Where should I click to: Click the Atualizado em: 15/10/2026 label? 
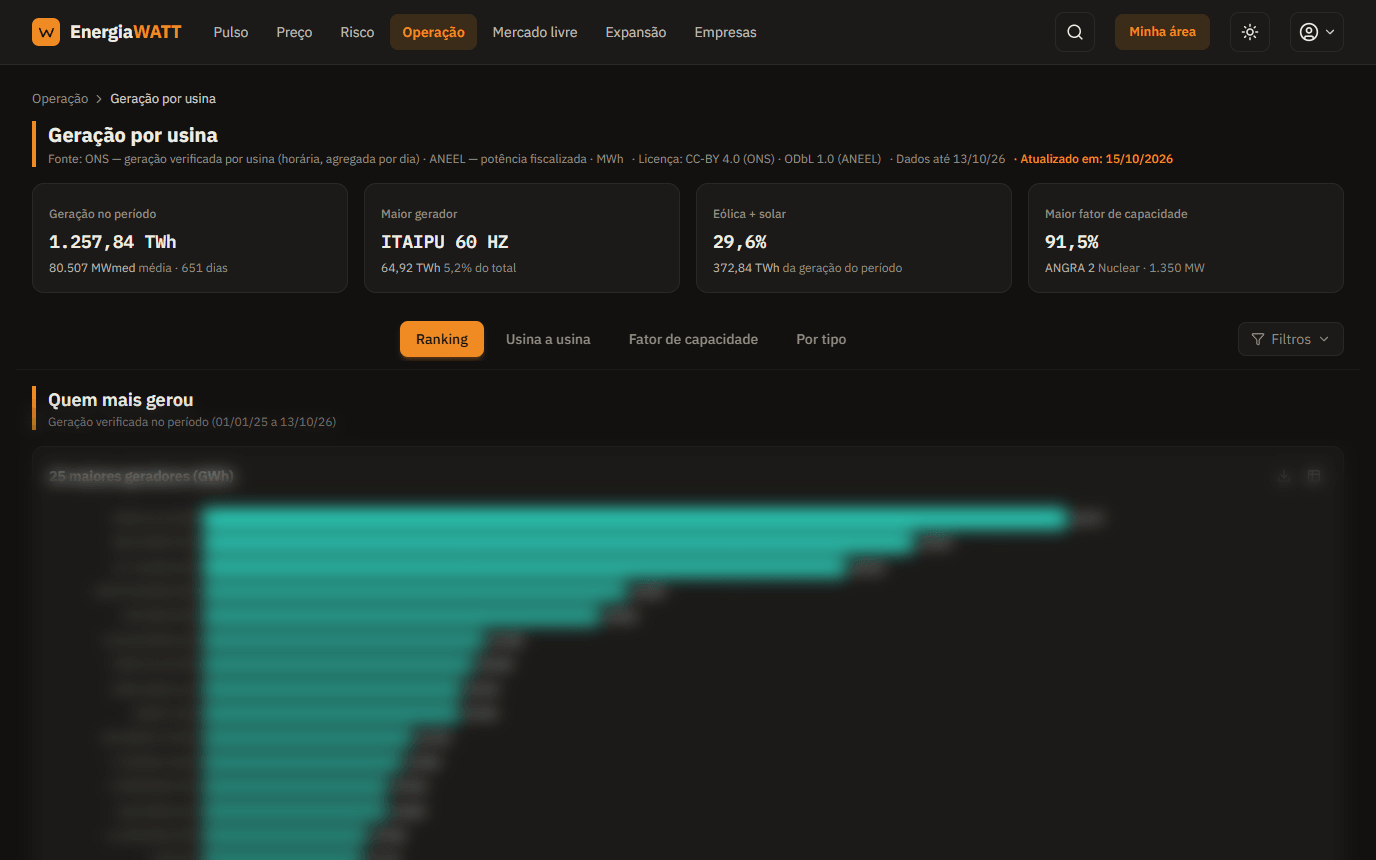[1096, 159]
